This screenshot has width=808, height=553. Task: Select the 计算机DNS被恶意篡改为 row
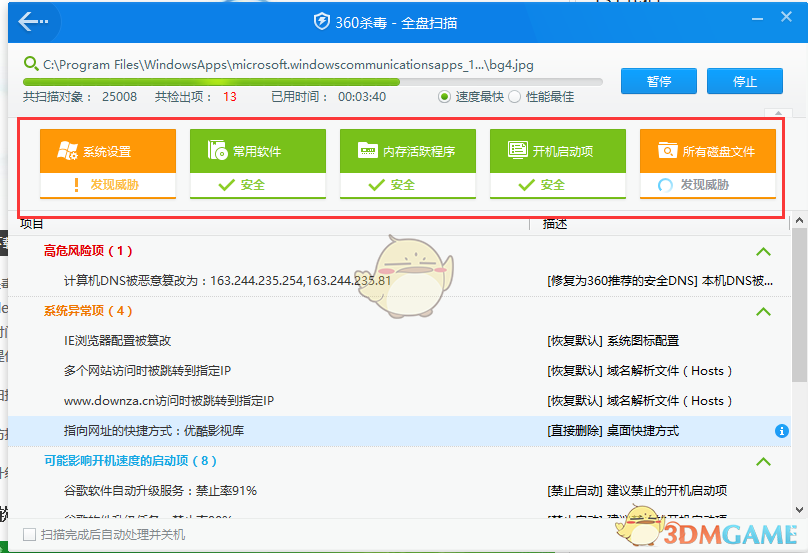(399, 281)
